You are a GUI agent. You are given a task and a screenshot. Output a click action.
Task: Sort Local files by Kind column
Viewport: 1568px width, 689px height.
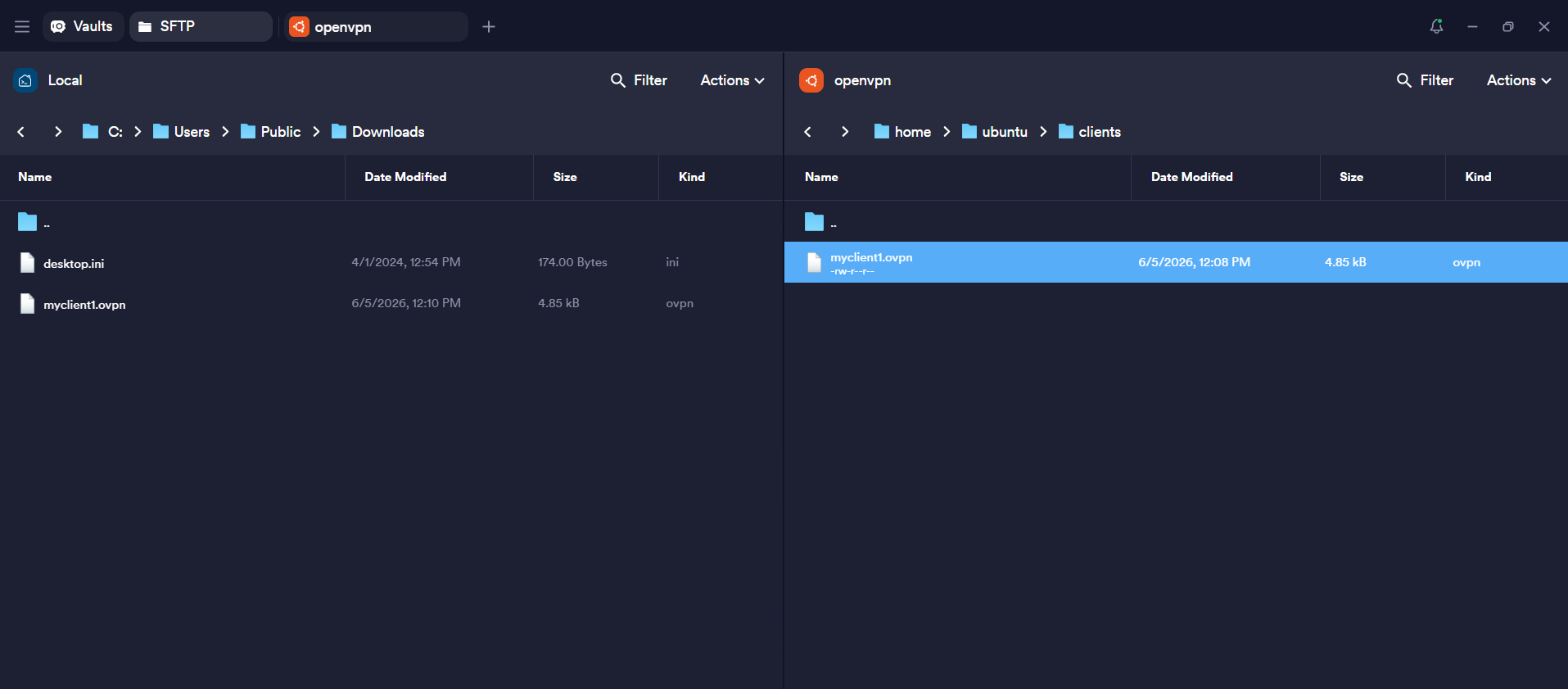coord(692,177)
